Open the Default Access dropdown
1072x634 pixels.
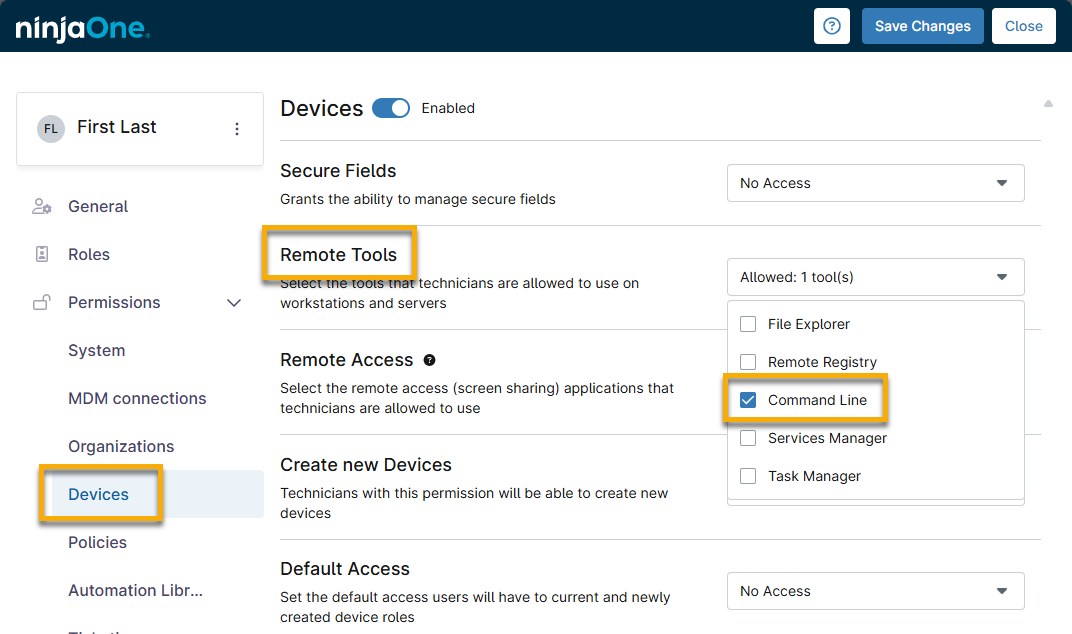pos(875,591)
